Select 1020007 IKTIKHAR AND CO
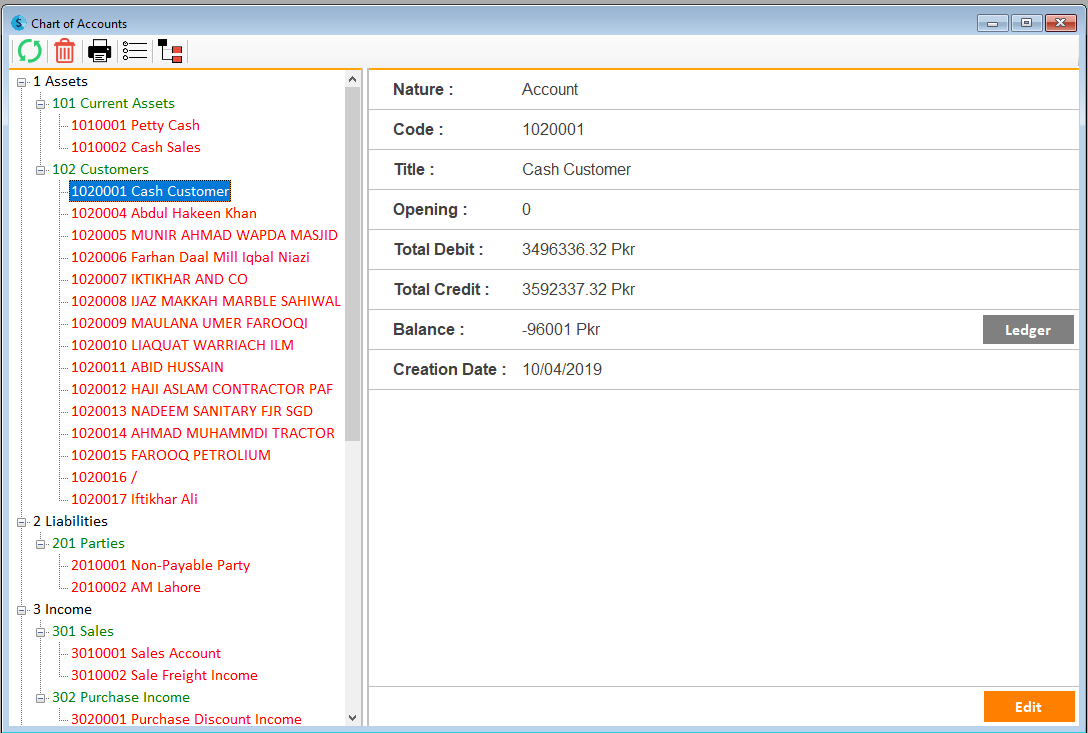Image resolution: width=1088 pixels, height=733 pixels. (160, 279)
